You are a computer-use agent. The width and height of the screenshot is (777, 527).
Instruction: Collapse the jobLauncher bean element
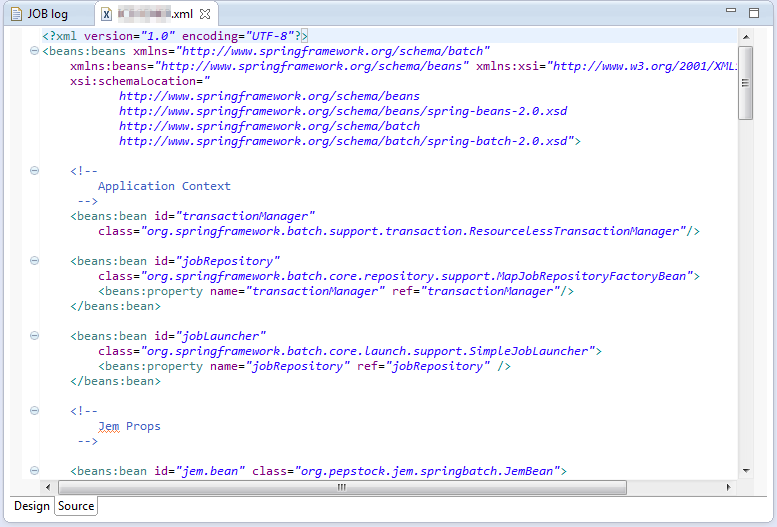(x=34, y=336)
